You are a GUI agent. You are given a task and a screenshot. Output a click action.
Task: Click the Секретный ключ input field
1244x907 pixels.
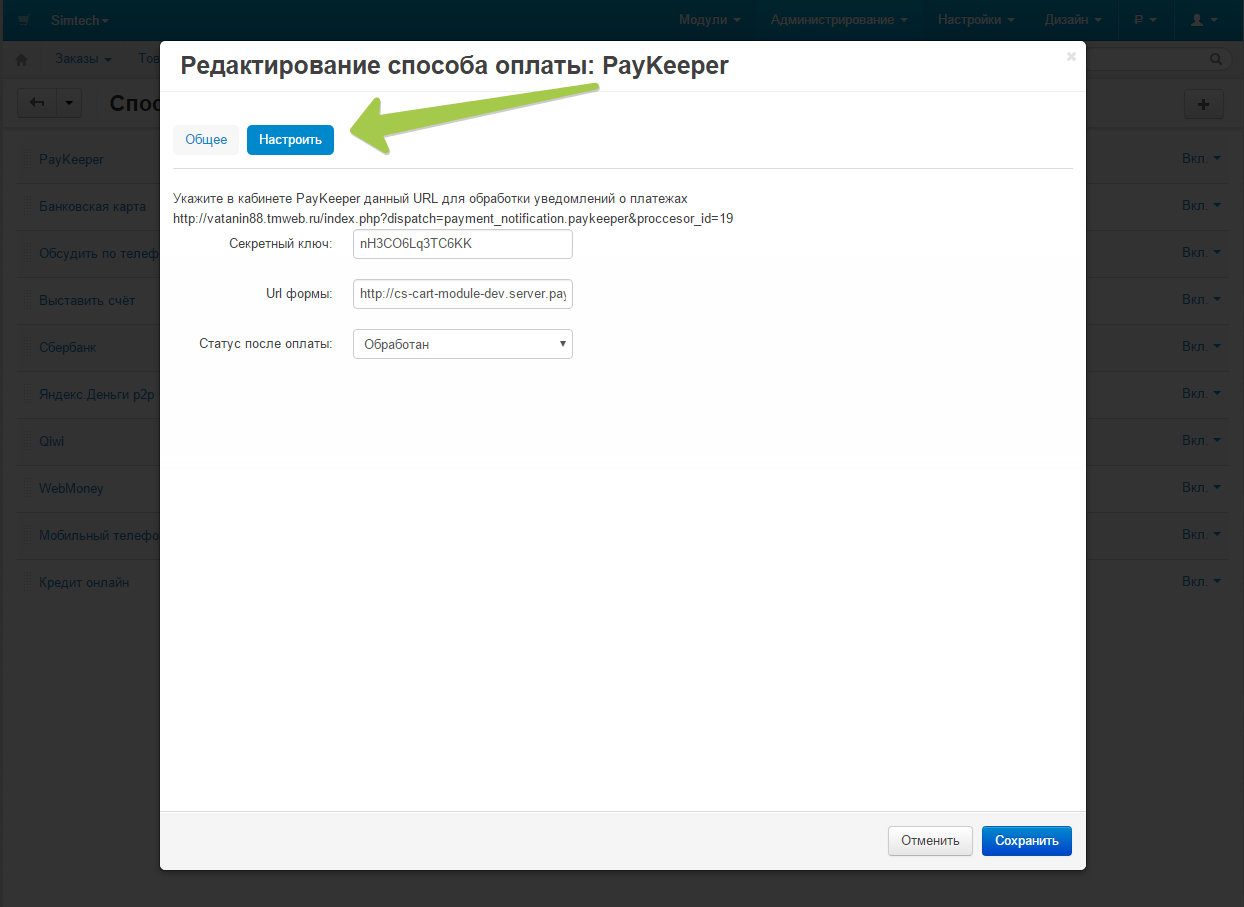coord(462,244)
